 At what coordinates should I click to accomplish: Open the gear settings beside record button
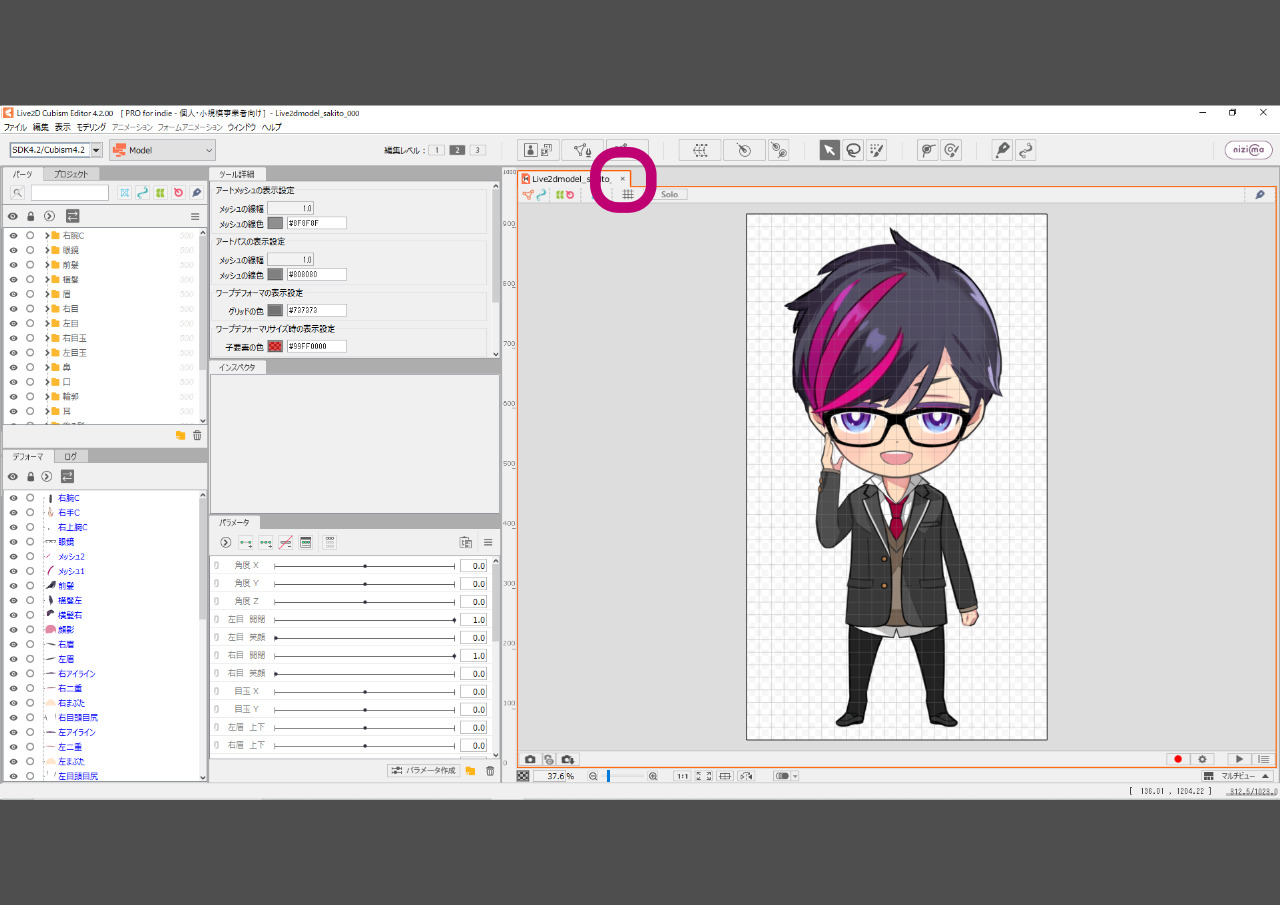click(x=1203, y=759)
